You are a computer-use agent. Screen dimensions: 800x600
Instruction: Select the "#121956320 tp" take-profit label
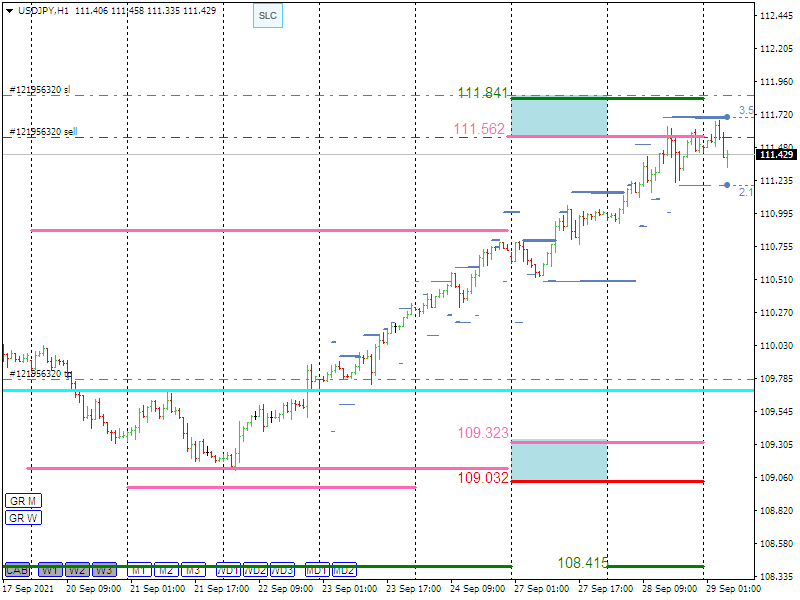tap(41, 374)
